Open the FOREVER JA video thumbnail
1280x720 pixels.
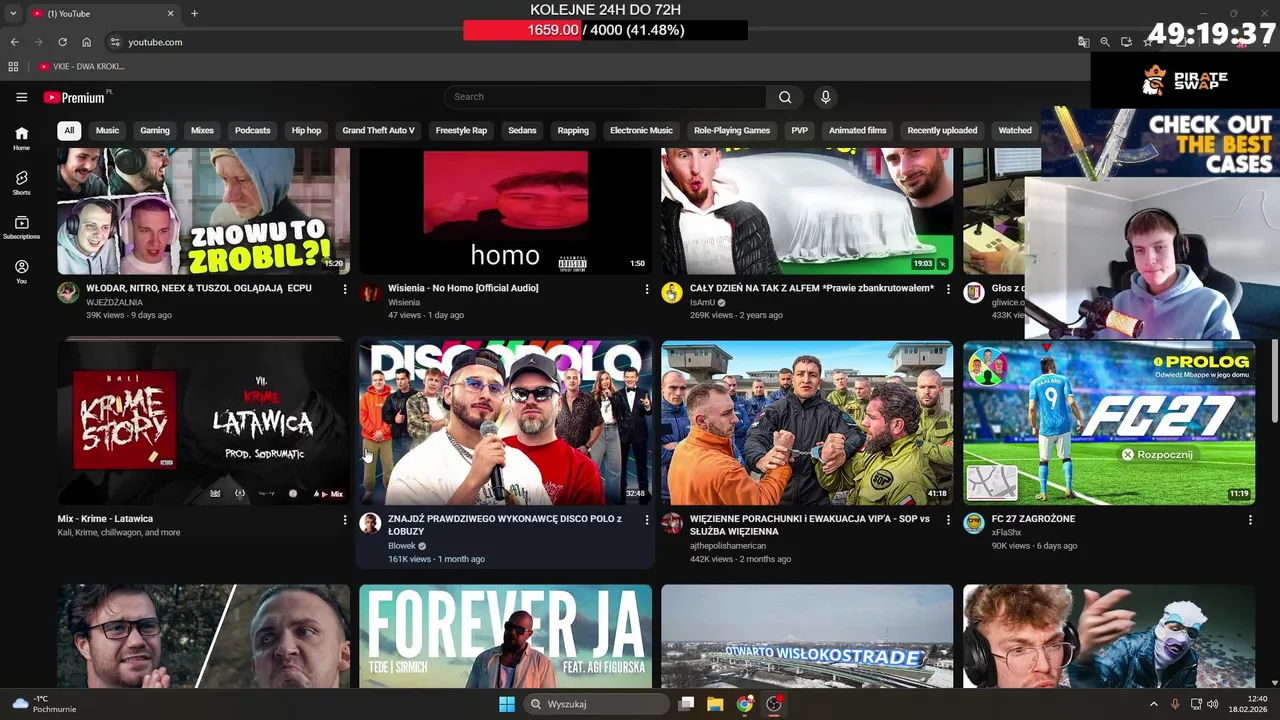(x=505, y=636)
